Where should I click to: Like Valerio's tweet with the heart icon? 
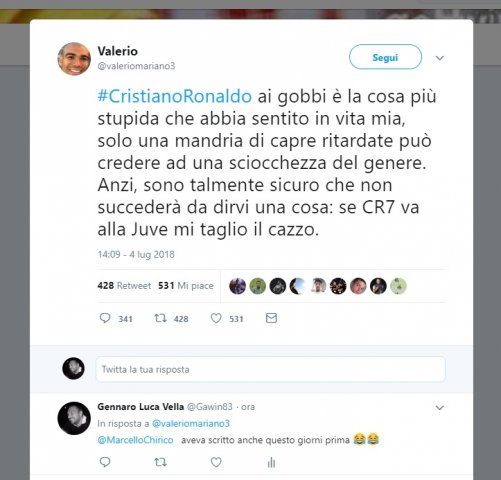(216, 318)
